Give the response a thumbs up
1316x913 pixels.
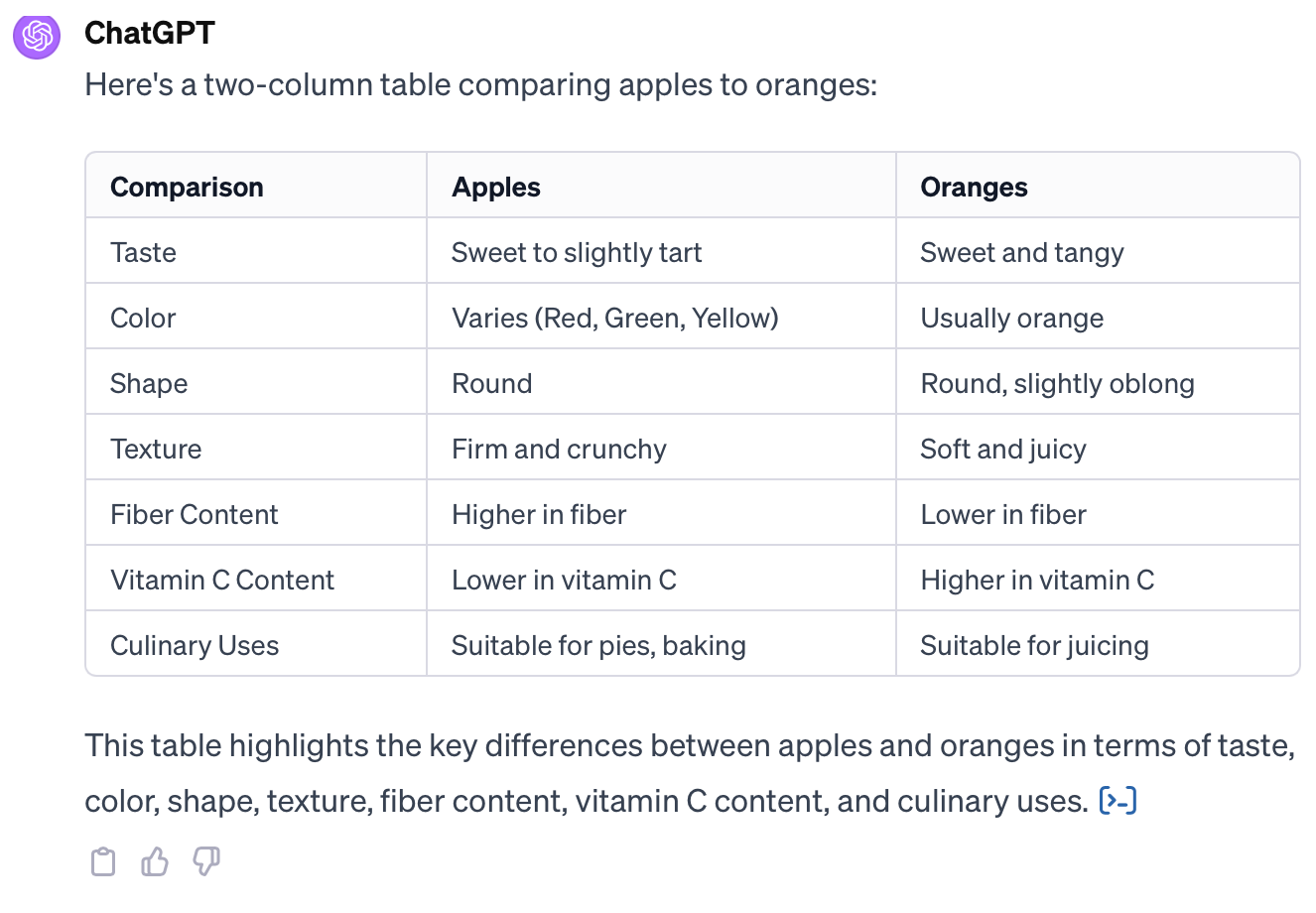click(155, 861)
